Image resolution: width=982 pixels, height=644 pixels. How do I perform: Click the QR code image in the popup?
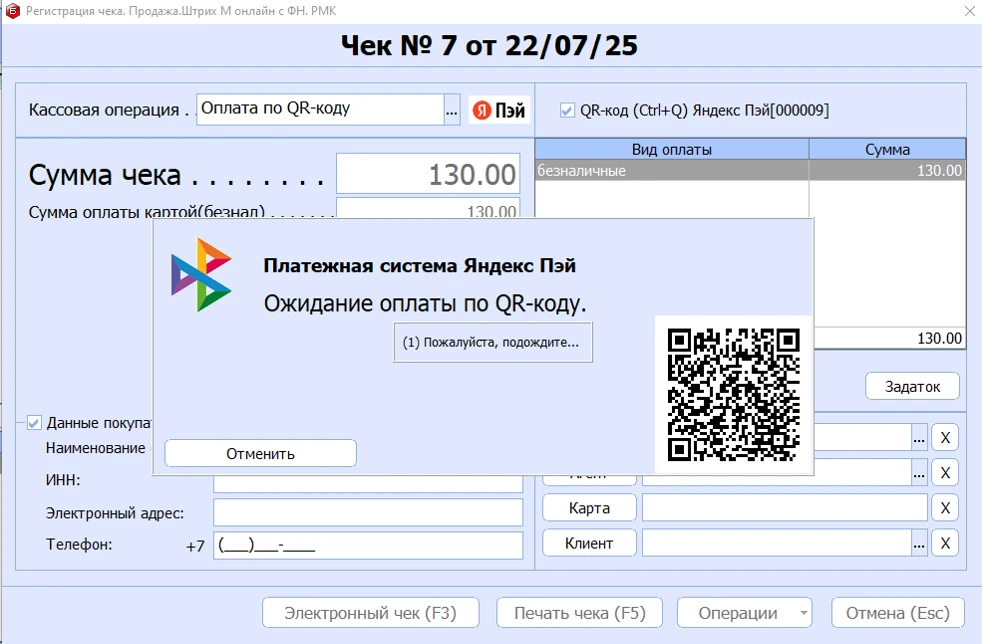point(733,395)
